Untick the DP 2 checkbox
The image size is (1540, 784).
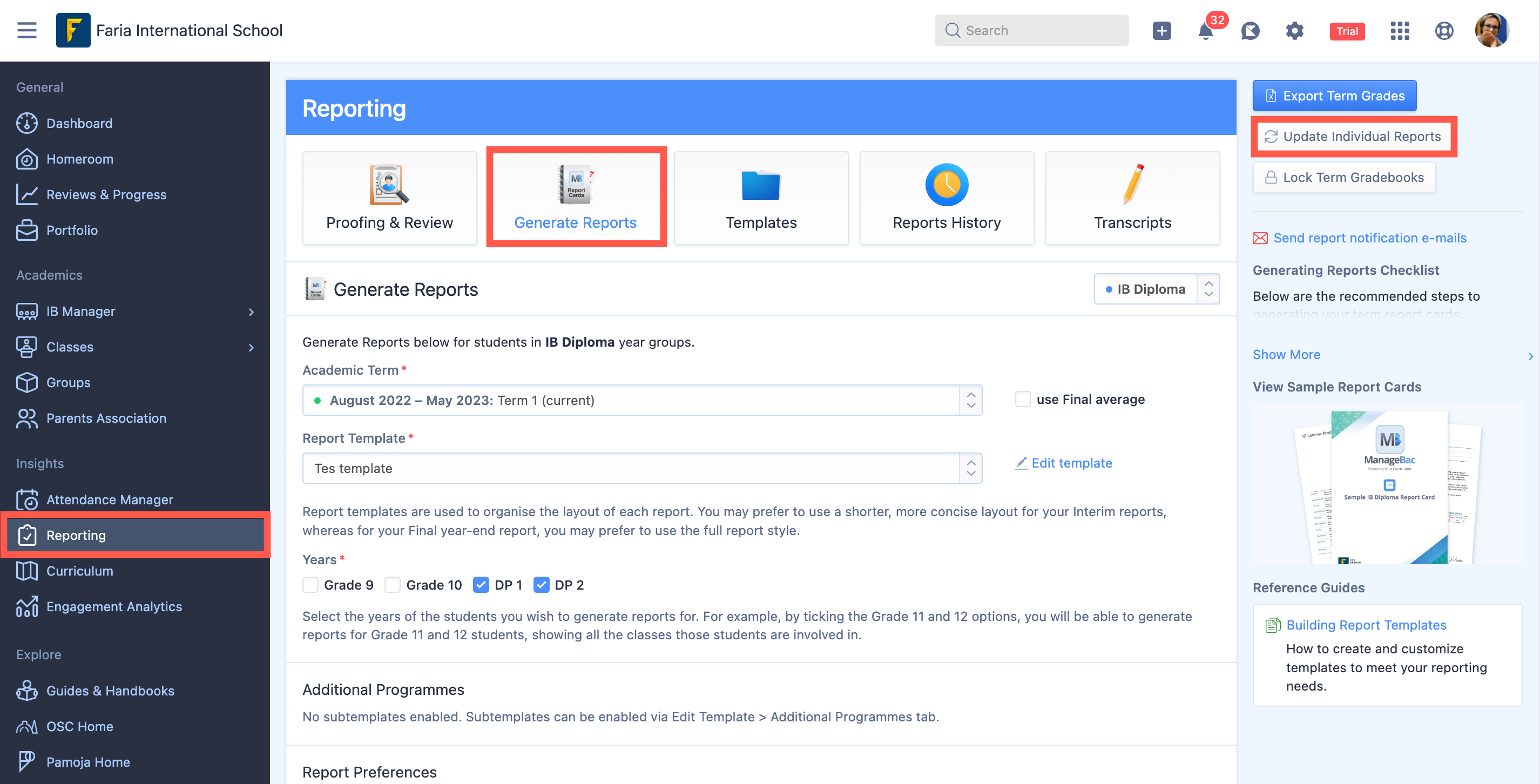(541, 585)
